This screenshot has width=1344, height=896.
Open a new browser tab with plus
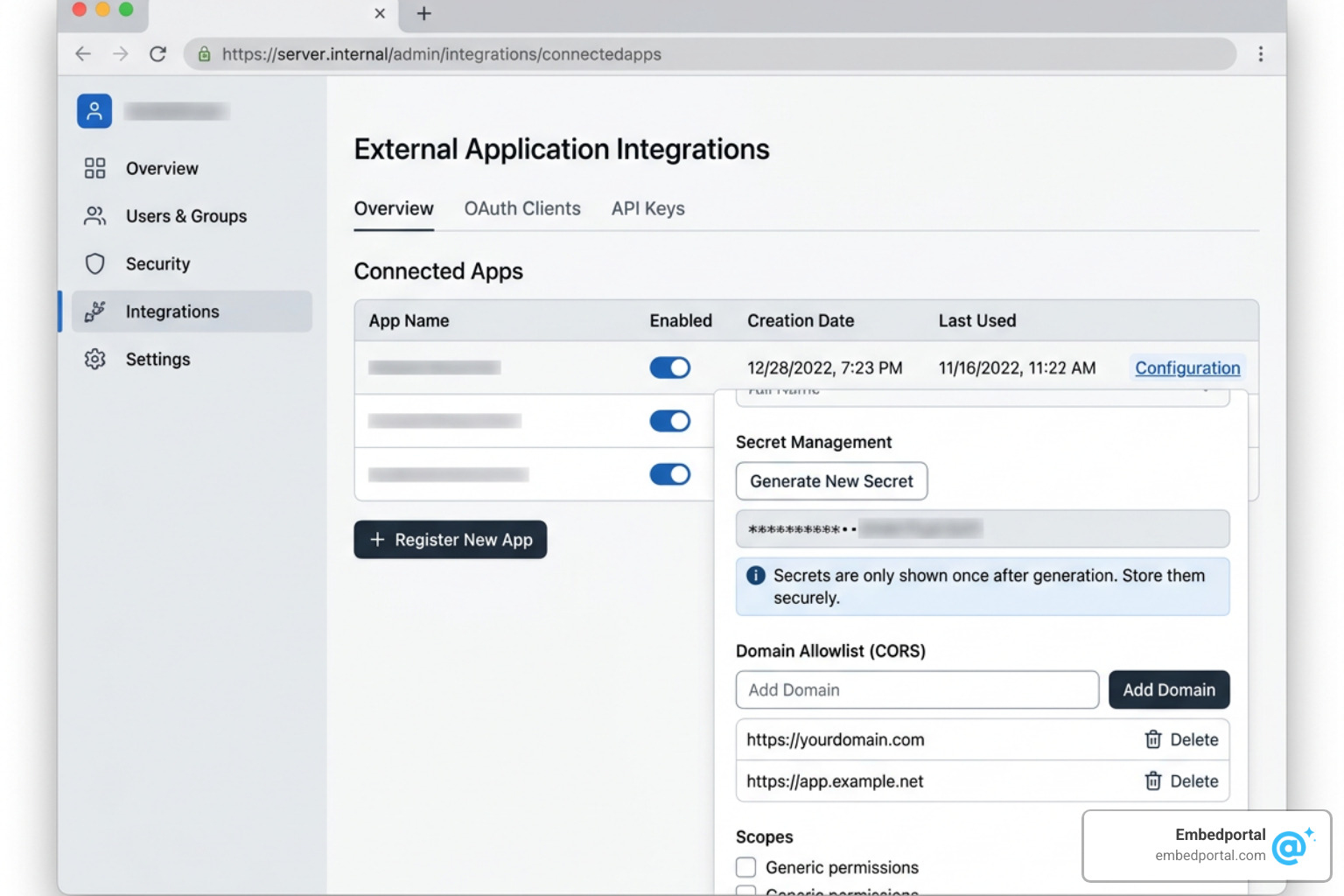(x=424, y=13)
